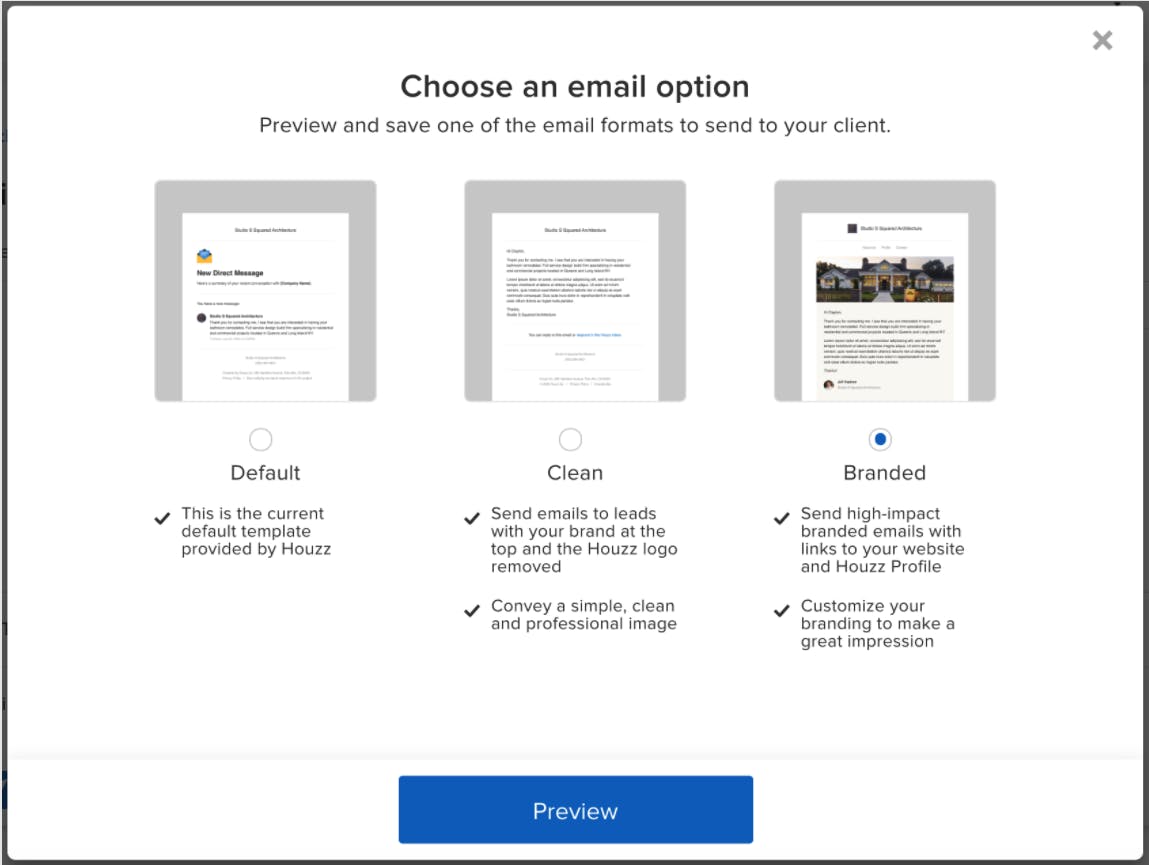Click the checkmark beside 'current default template'

[x=162, y=517]
